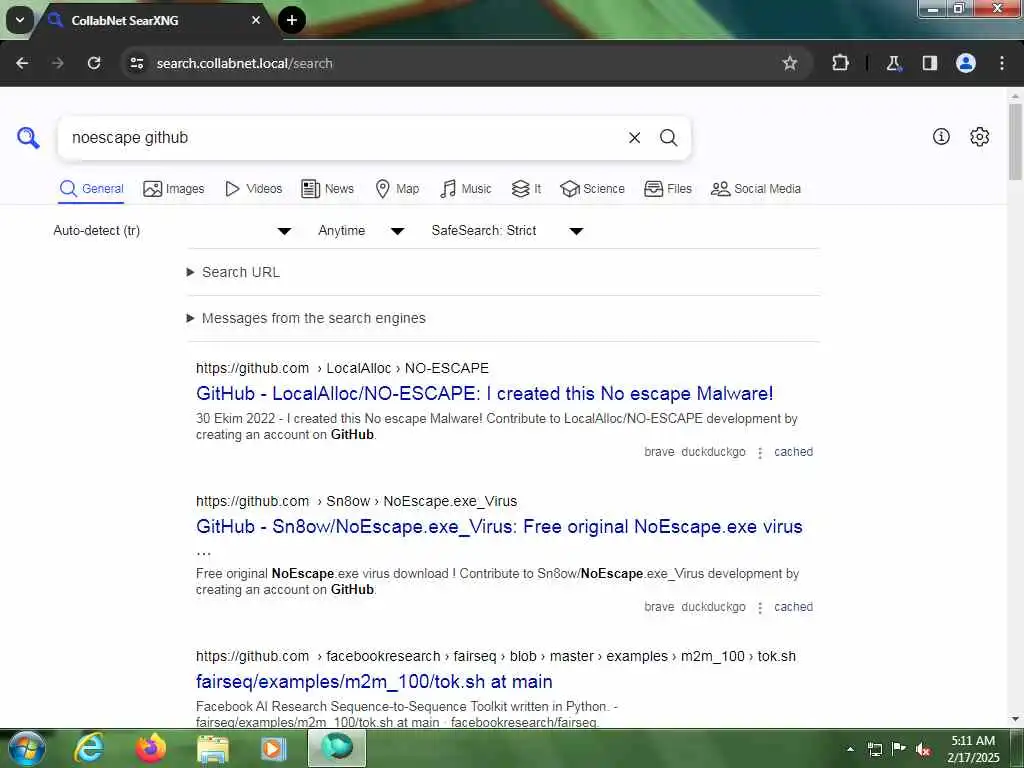Click the browser address bar URL
This screenshot has height=768, width=1024.
point(244,63)
